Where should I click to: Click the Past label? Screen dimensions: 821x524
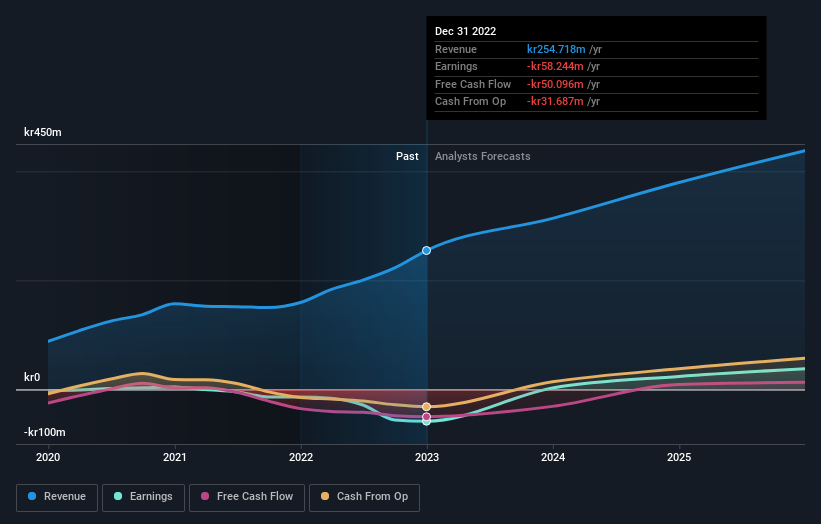pos(407,156)
